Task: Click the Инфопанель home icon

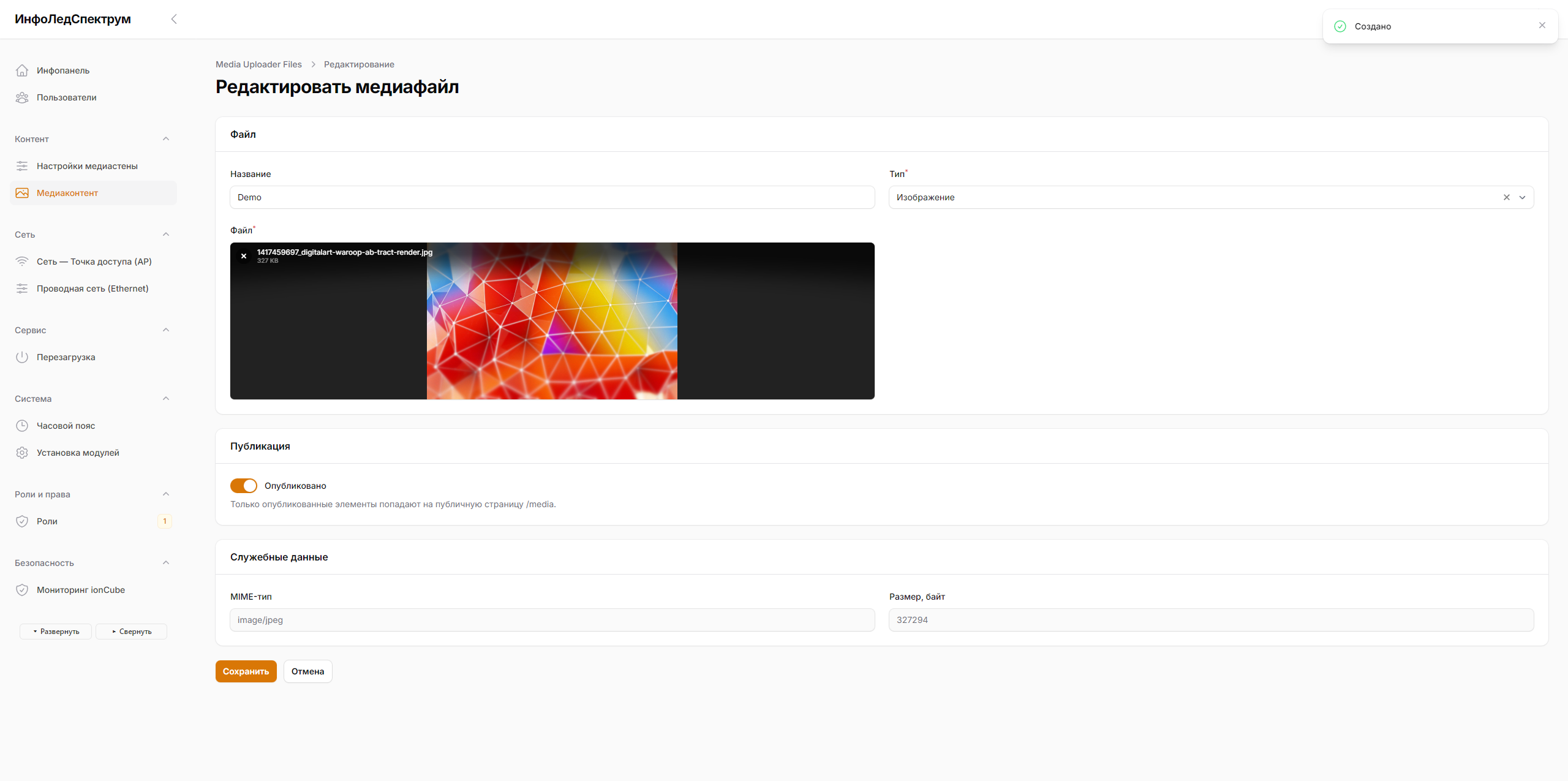Action: [x=22, y=70]
